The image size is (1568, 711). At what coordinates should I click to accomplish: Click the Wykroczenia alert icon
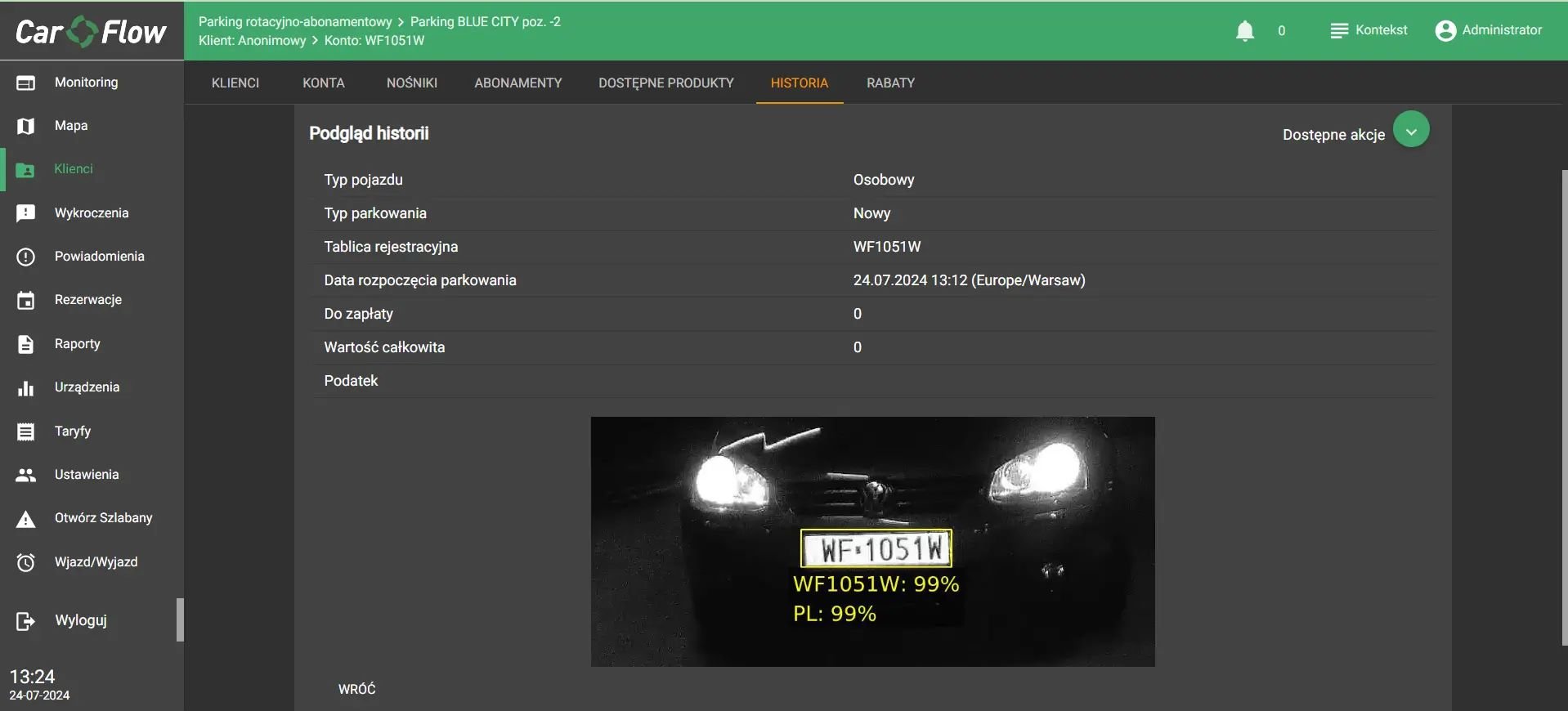pos(25,213)
